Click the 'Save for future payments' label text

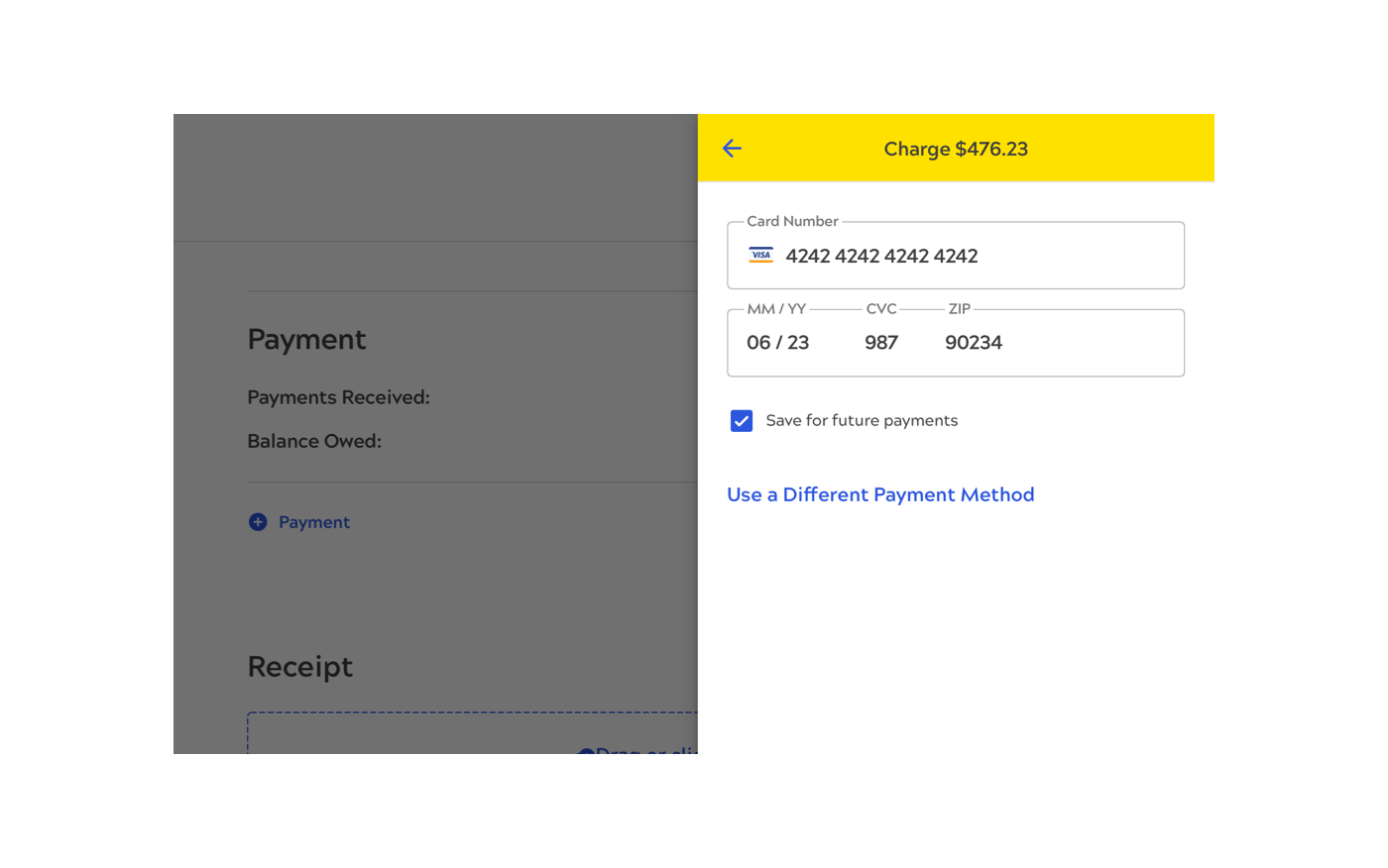862,421
